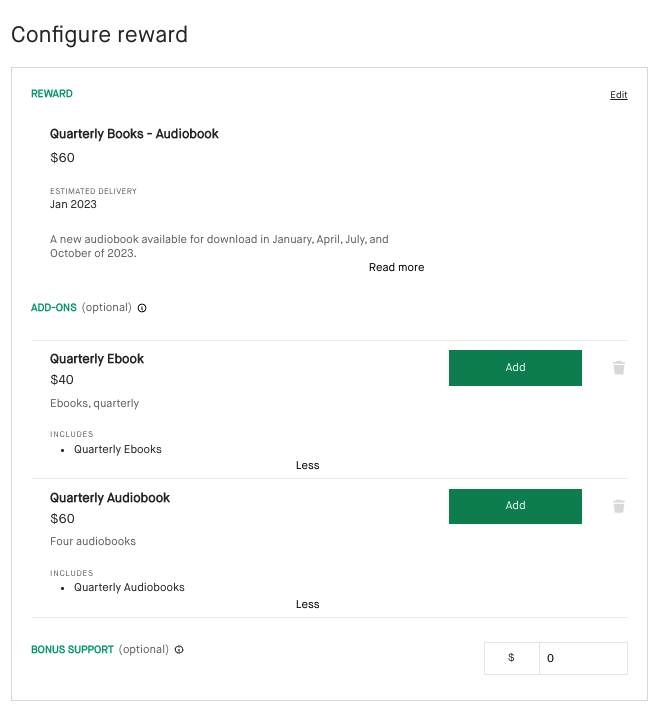Focus the bonus support amount field
656x716 pixels.
[583, 658]
